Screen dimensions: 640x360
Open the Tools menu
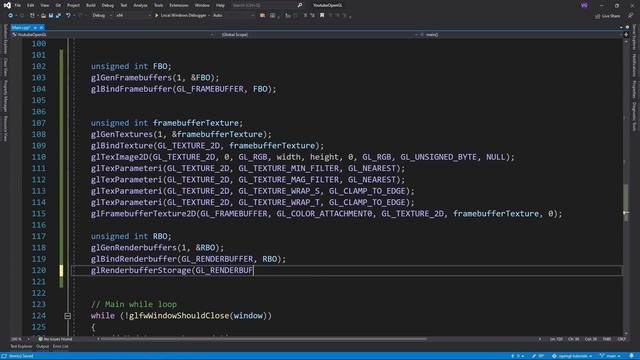pos(158,5)
